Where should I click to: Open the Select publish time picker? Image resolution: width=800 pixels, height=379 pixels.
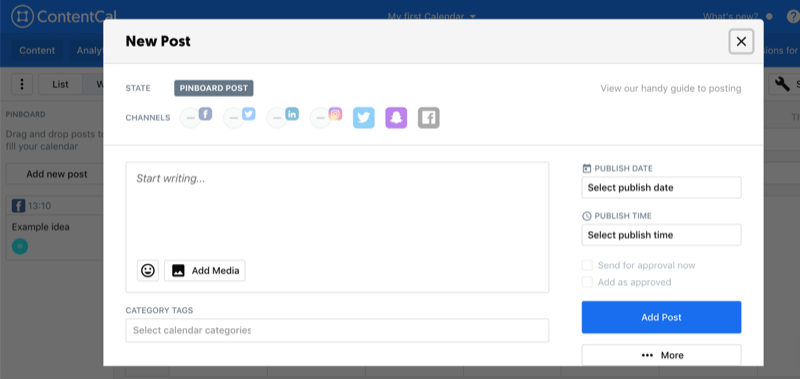661,235
